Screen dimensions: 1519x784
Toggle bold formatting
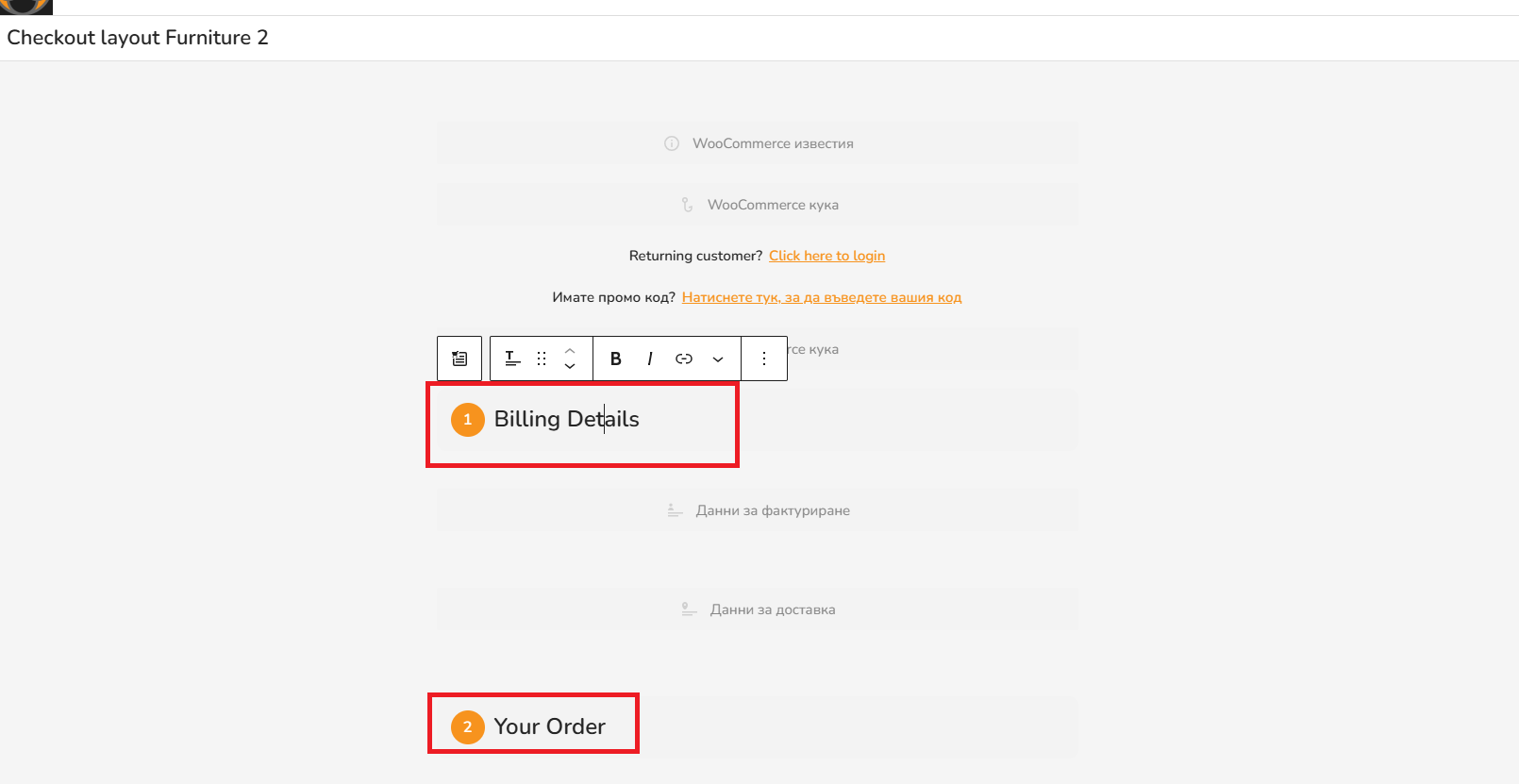(616, 359)
